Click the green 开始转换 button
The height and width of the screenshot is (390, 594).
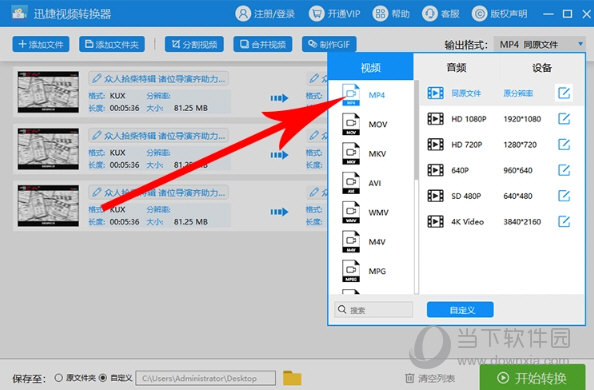point(533,377)
